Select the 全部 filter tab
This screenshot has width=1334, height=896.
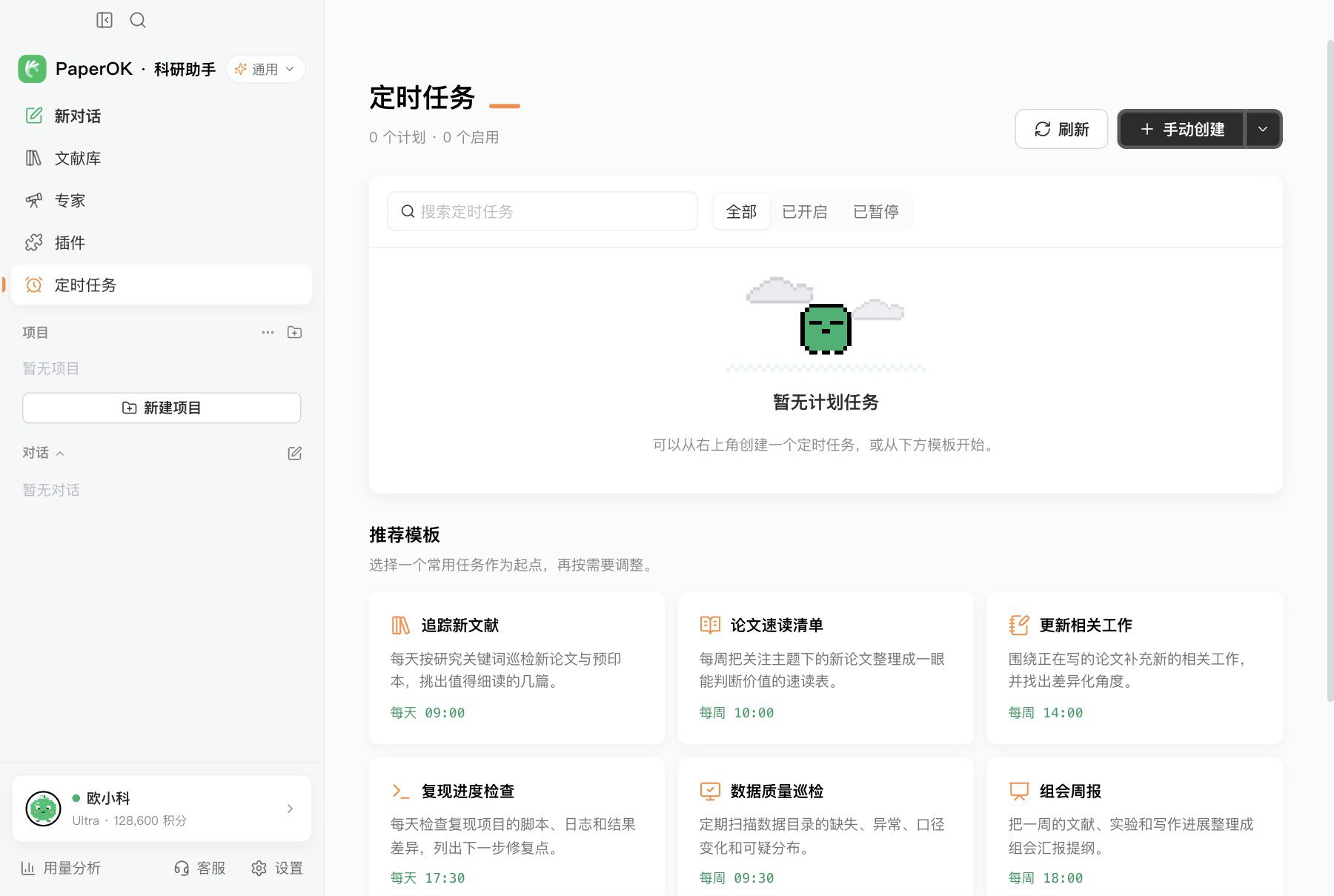coord(741,211)
